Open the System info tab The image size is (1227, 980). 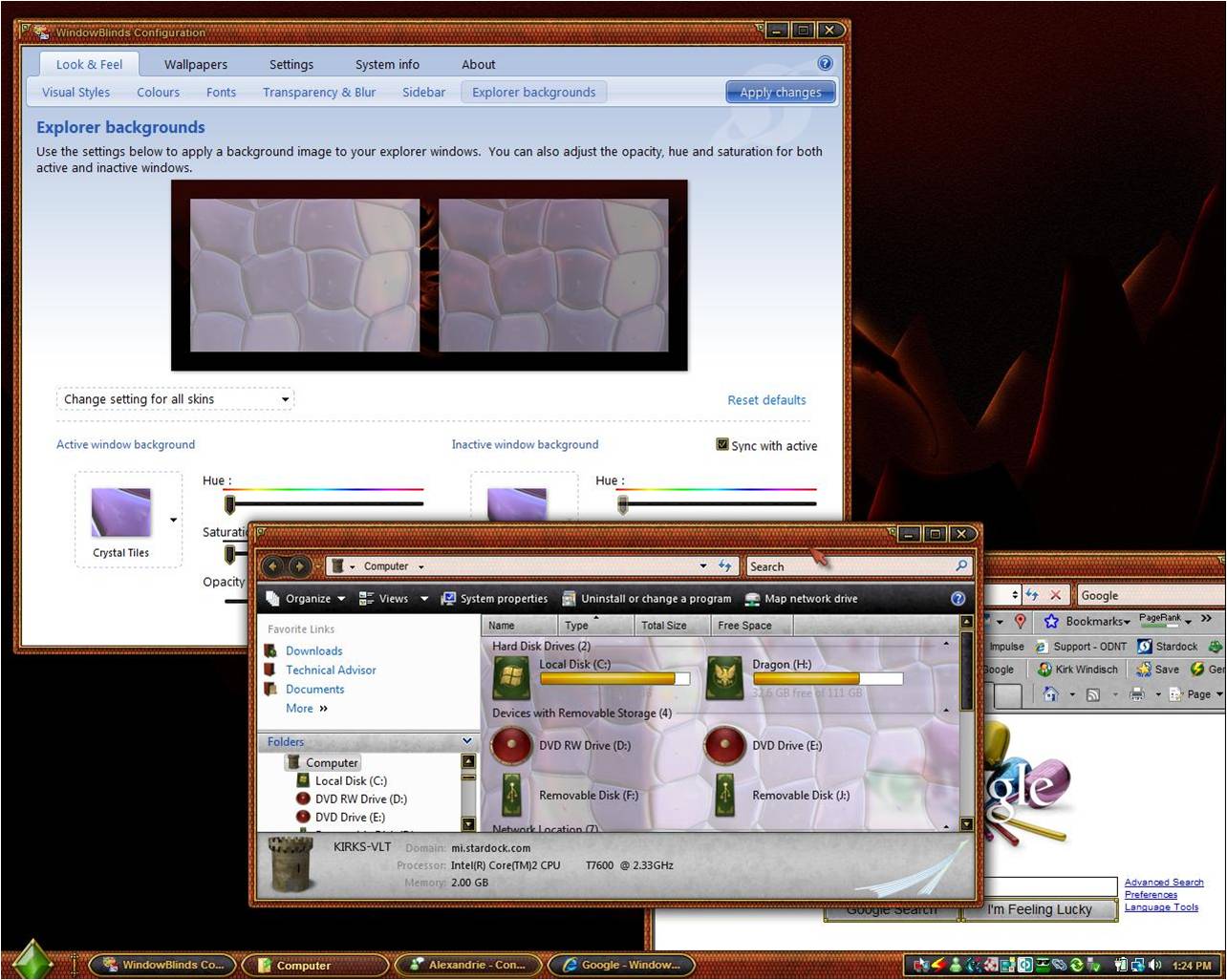(x=387, y=64)
